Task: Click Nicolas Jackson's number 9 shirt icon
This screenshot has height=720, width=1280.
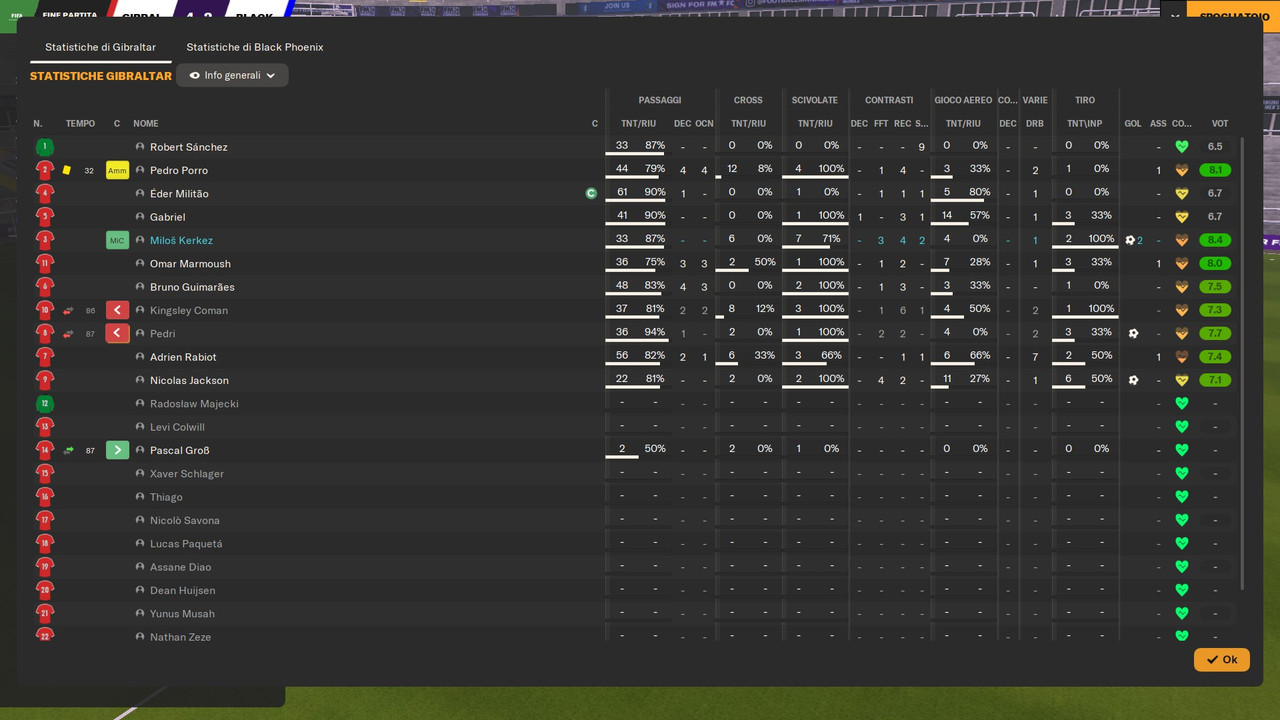Action: [x=44, y=380]
